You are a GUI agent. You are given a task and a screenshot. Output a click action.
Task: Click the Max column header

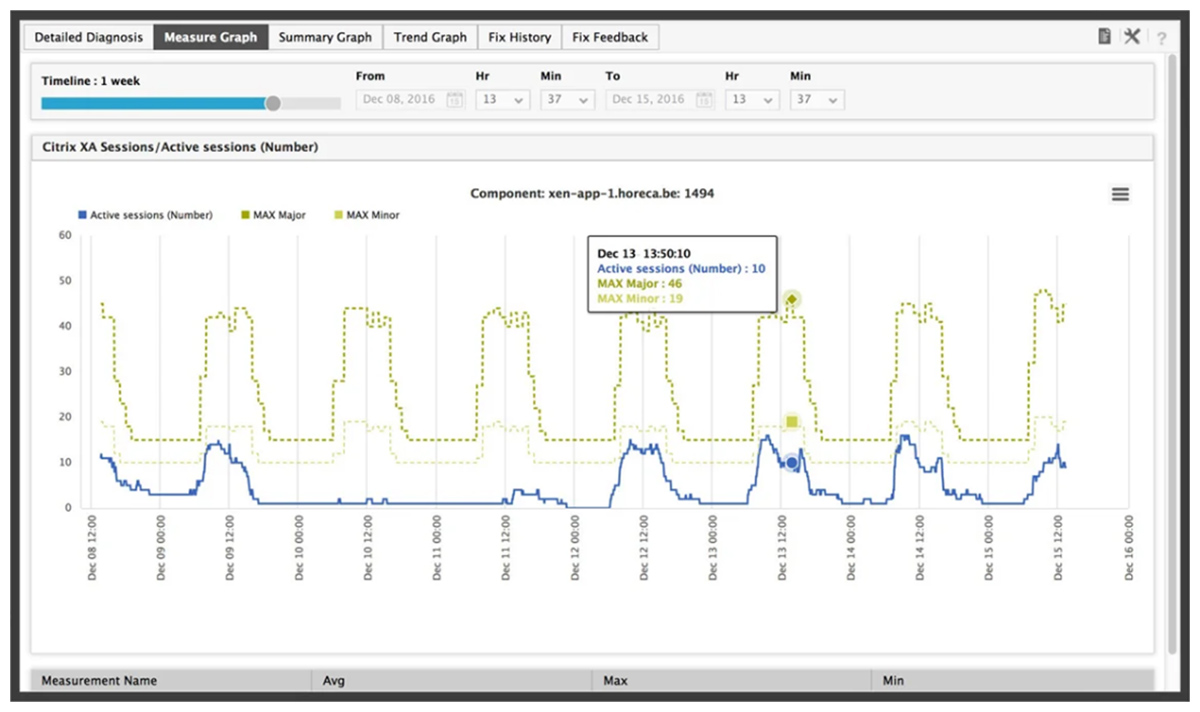pyautogui.click(x=732, y=680)
